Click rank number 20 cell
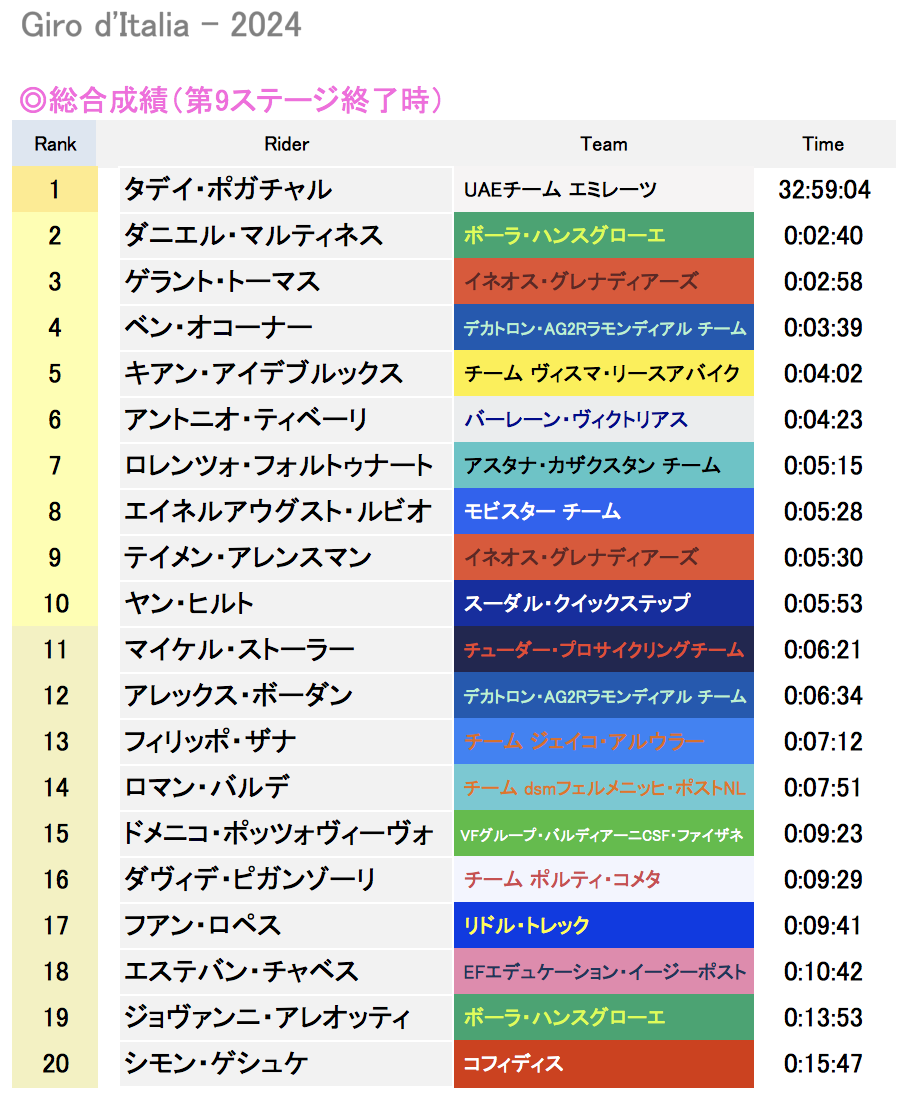Image resolution: width=904 pixels, height=1100 pixels. click(x=55, y=1064)
